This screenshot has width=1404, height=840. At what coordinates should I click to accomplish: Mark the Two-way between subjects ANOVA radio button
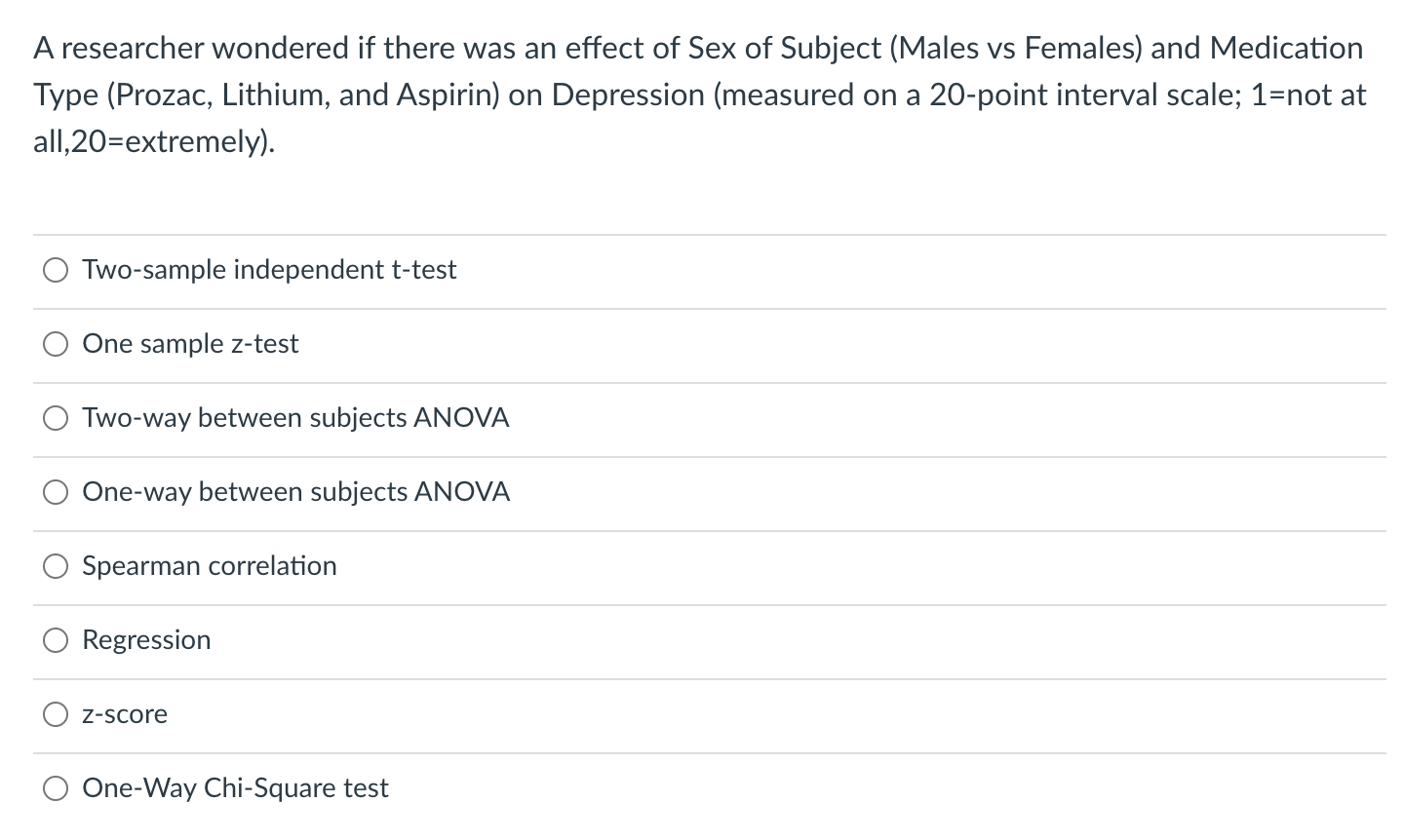coord(56,418)
